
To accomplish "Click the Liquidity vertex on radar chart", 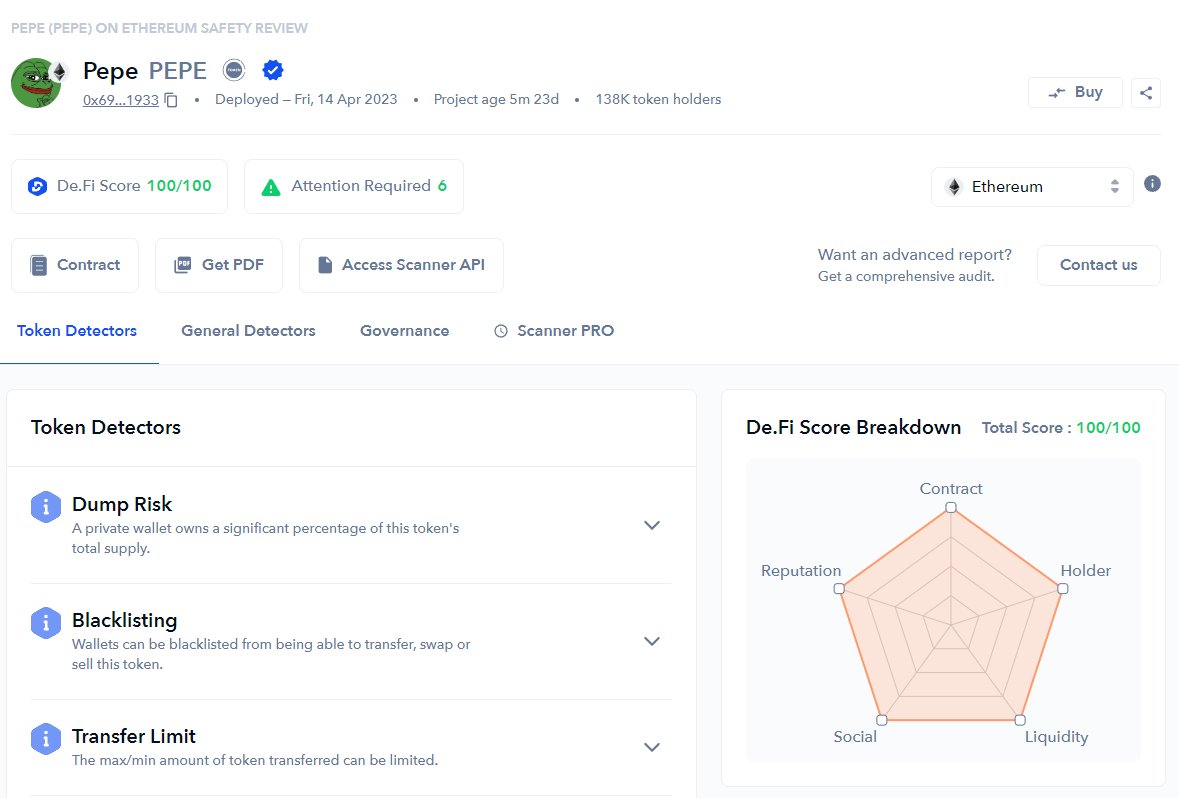I will tap(1020, 721).
